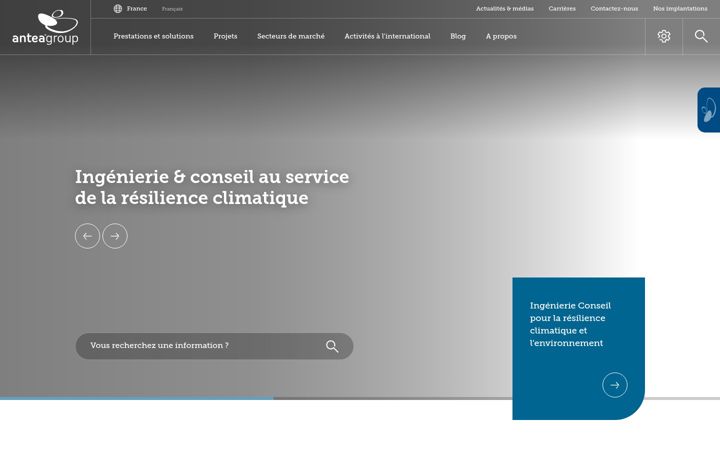Screen dimensions: 720x450
Task: Click the Vous recherchez une information search field
Action: click(214, 346)
